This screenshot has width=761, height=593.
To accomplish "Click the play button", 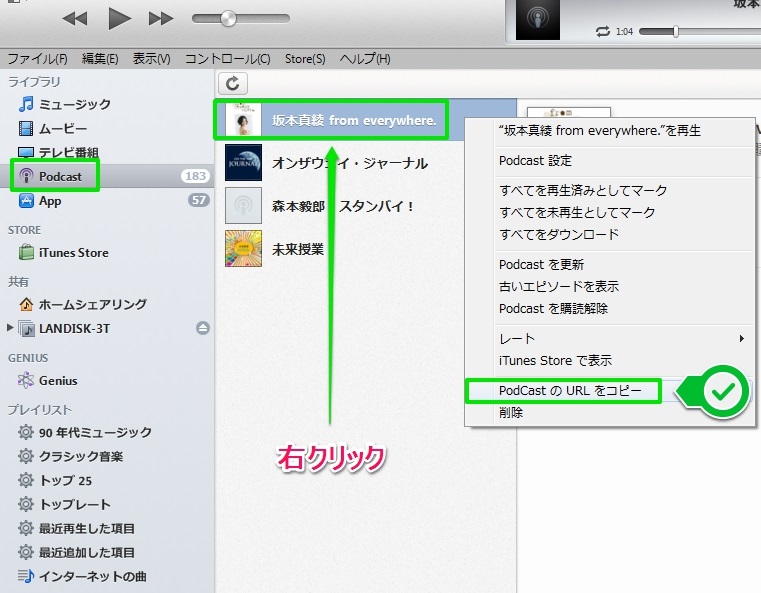I will pos(119,19).
